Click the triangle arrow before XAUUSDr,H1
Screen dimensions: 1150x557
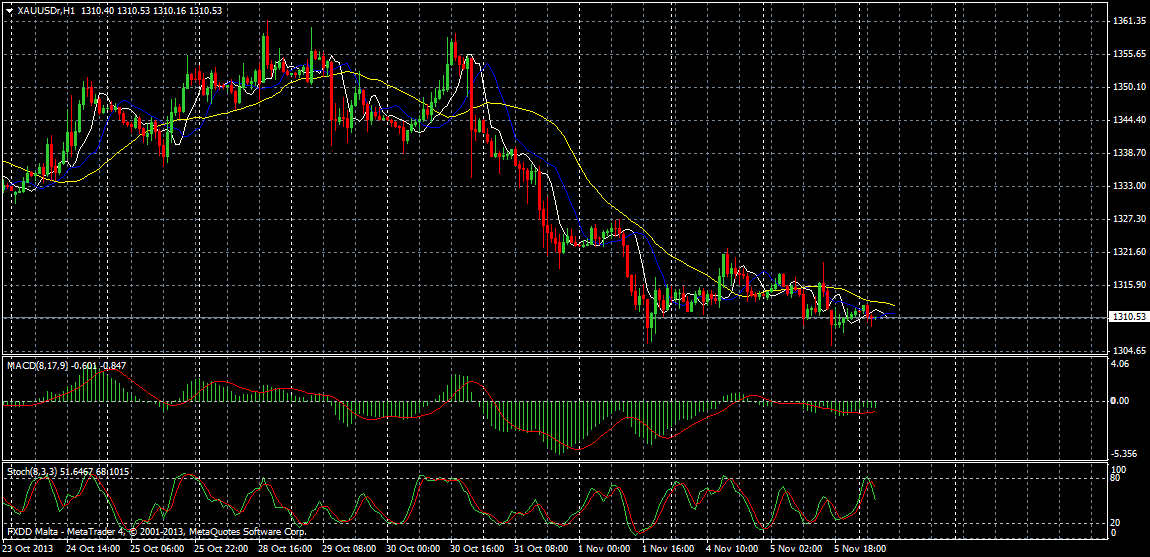pos(9,10)
